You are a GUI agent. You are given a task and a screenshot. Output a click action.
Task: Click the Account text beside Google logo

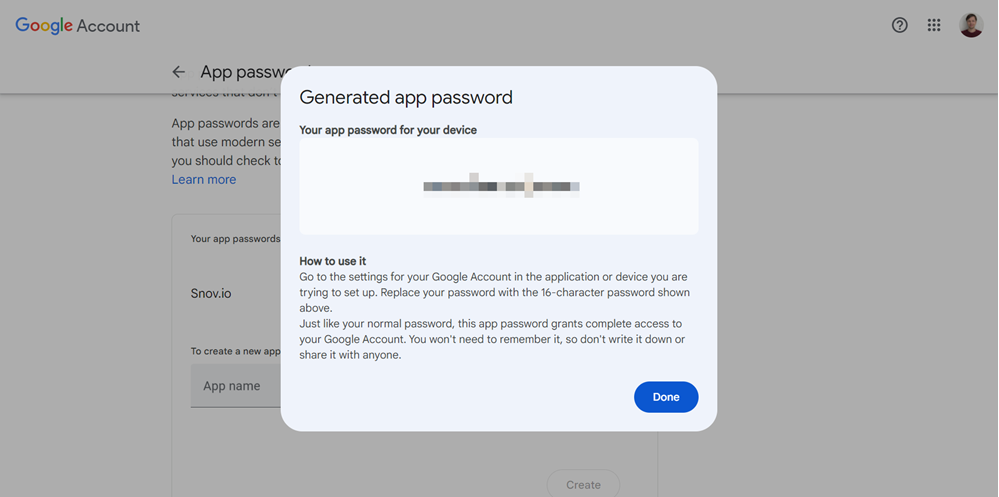(108, 26)
